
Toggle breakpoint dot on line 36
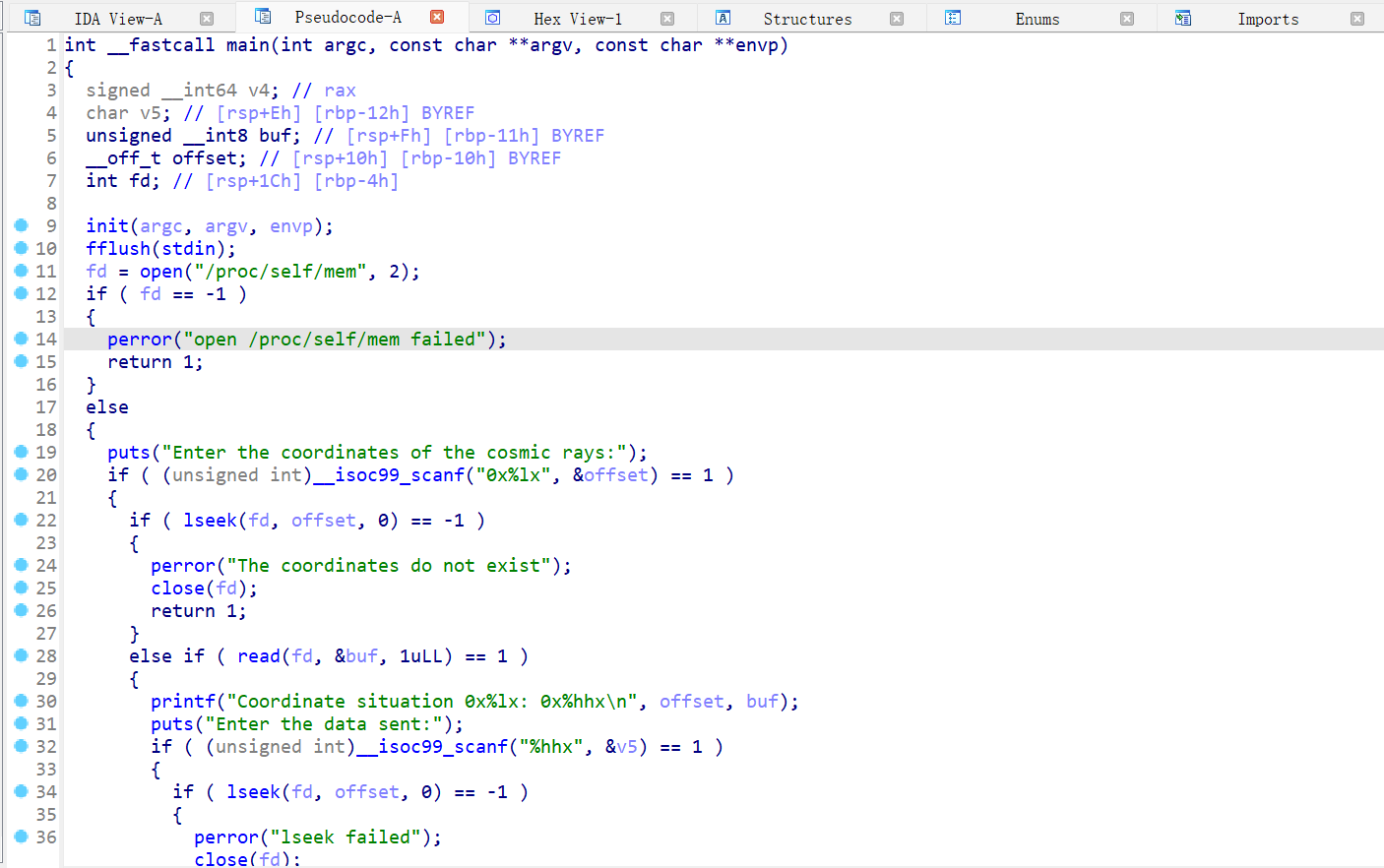point(21,837)
